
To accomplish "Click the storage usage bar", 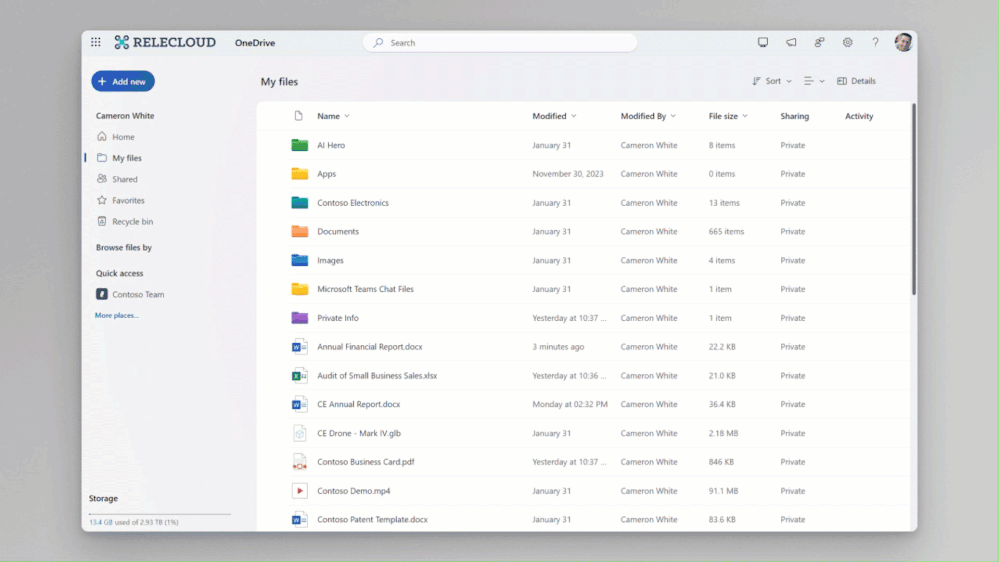I will point(159,514).
